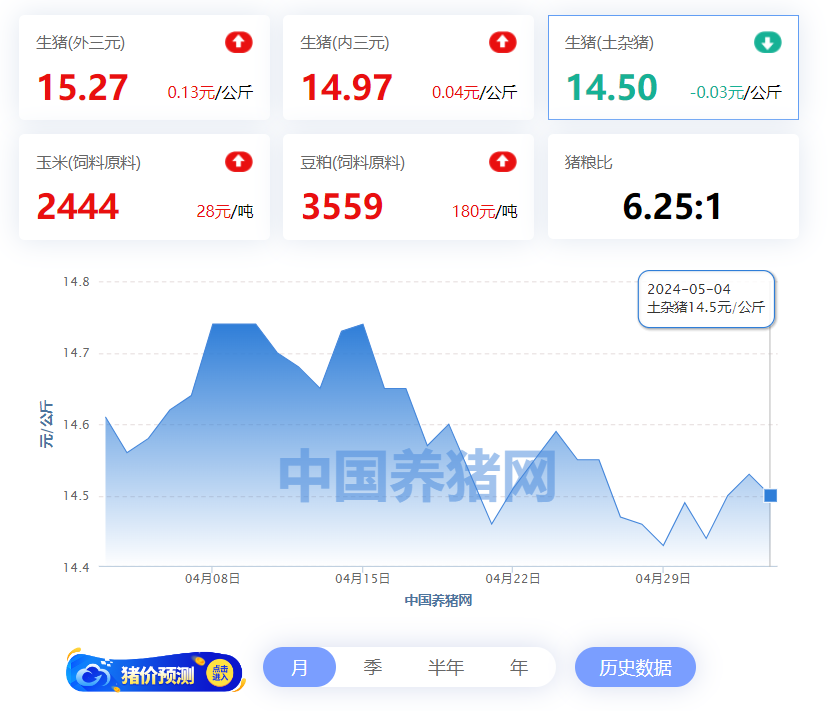Click the 点击进入 badge on 猪价预测 banner
Image resolution: width=829 pixels, height=711 pixels.
220,673
